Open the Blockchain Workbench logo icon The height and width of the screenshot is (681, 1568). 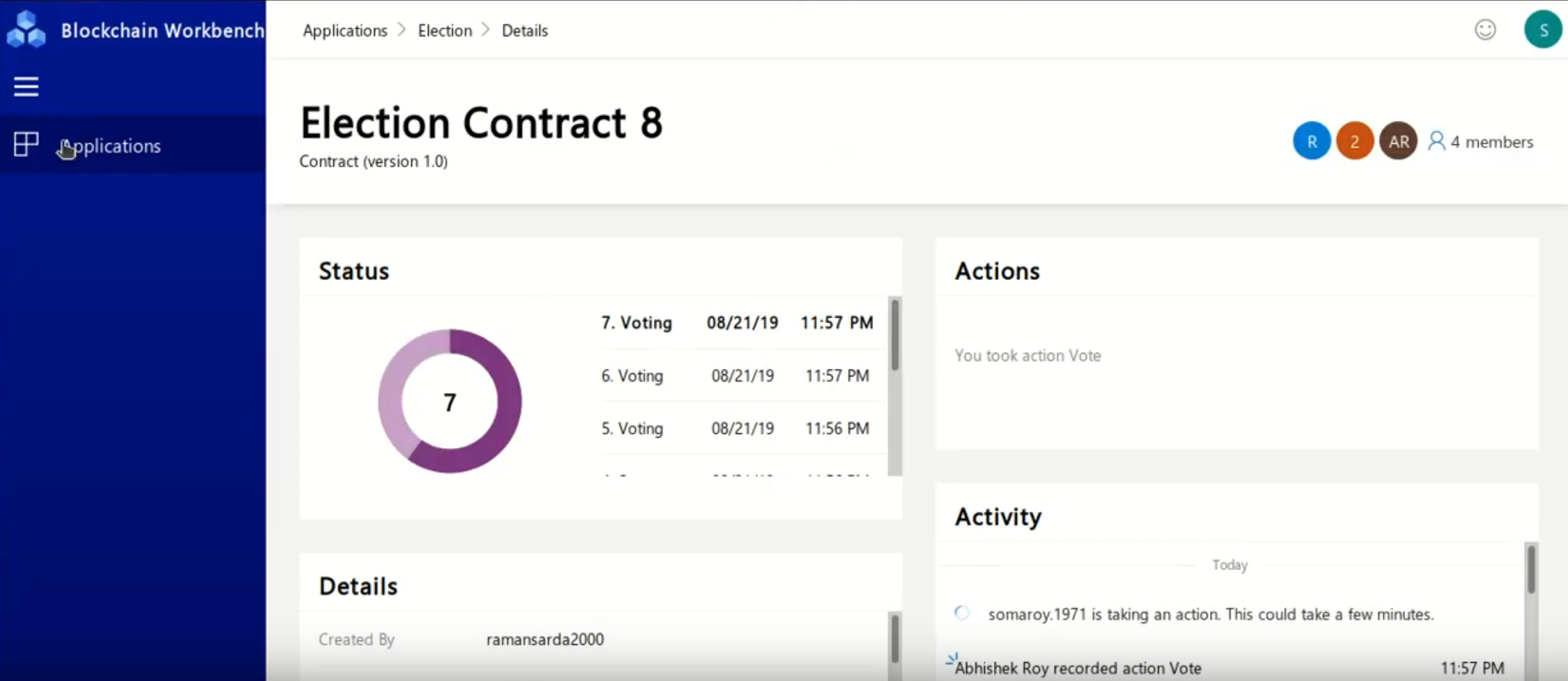[x=26, y=30]
